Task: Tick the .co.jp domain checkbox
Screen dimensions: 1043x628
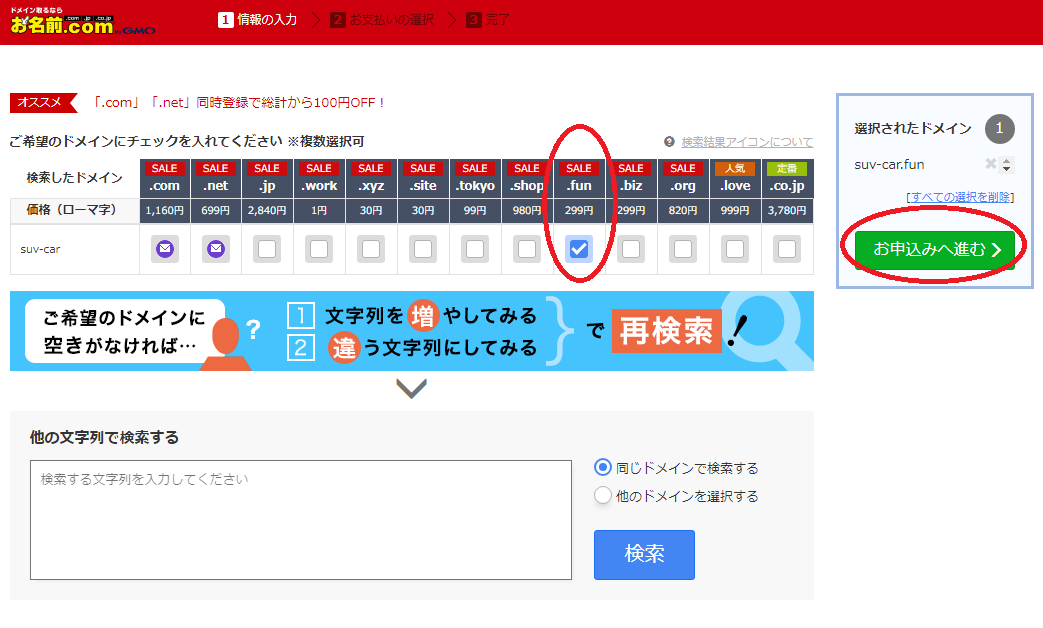Action: (787, 249)
